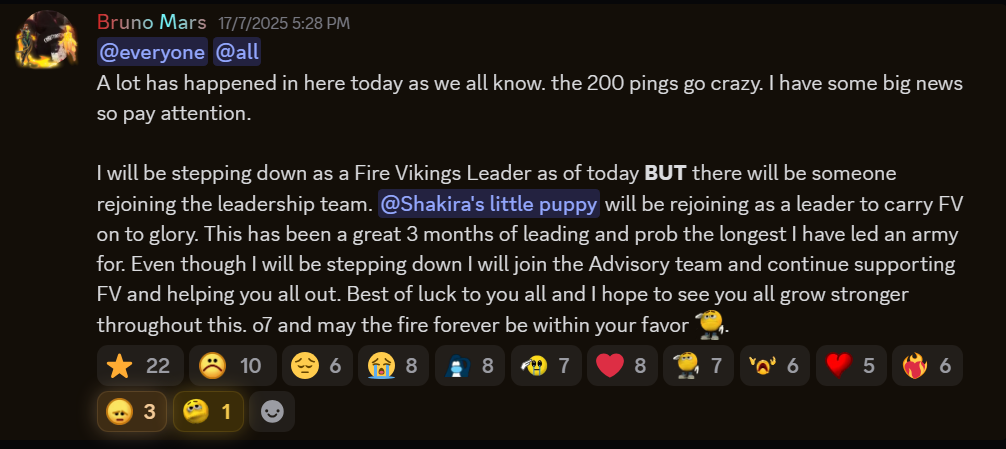Toggle the thinking face reaction showing 1
Screen dimensions: 1006x449
[208, 411]
